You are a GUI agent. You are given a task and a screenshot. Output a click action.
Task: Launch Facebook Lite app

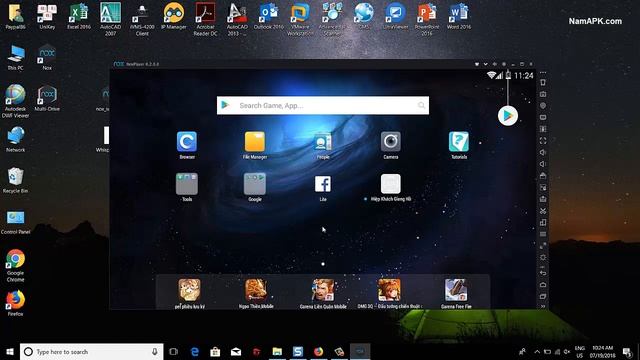coord(323,184)
